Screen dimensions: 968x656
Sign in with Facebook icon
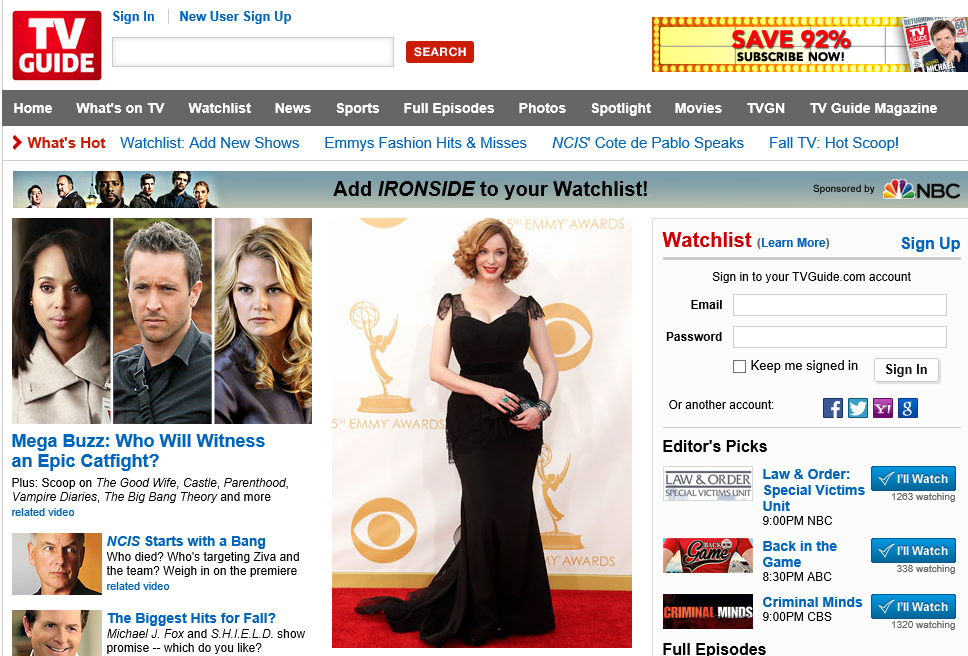pos(833,408)
